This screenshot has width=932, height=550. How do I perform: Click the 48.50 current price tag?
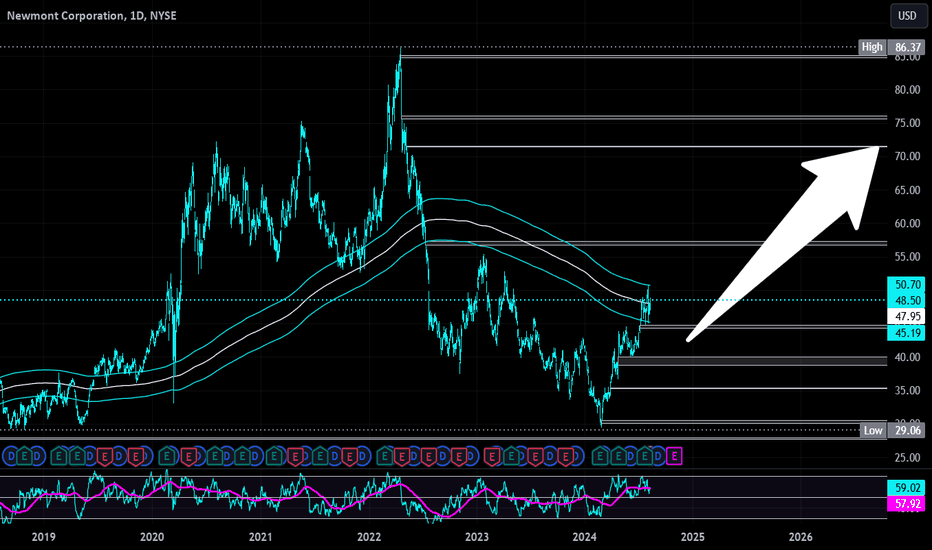907,300
